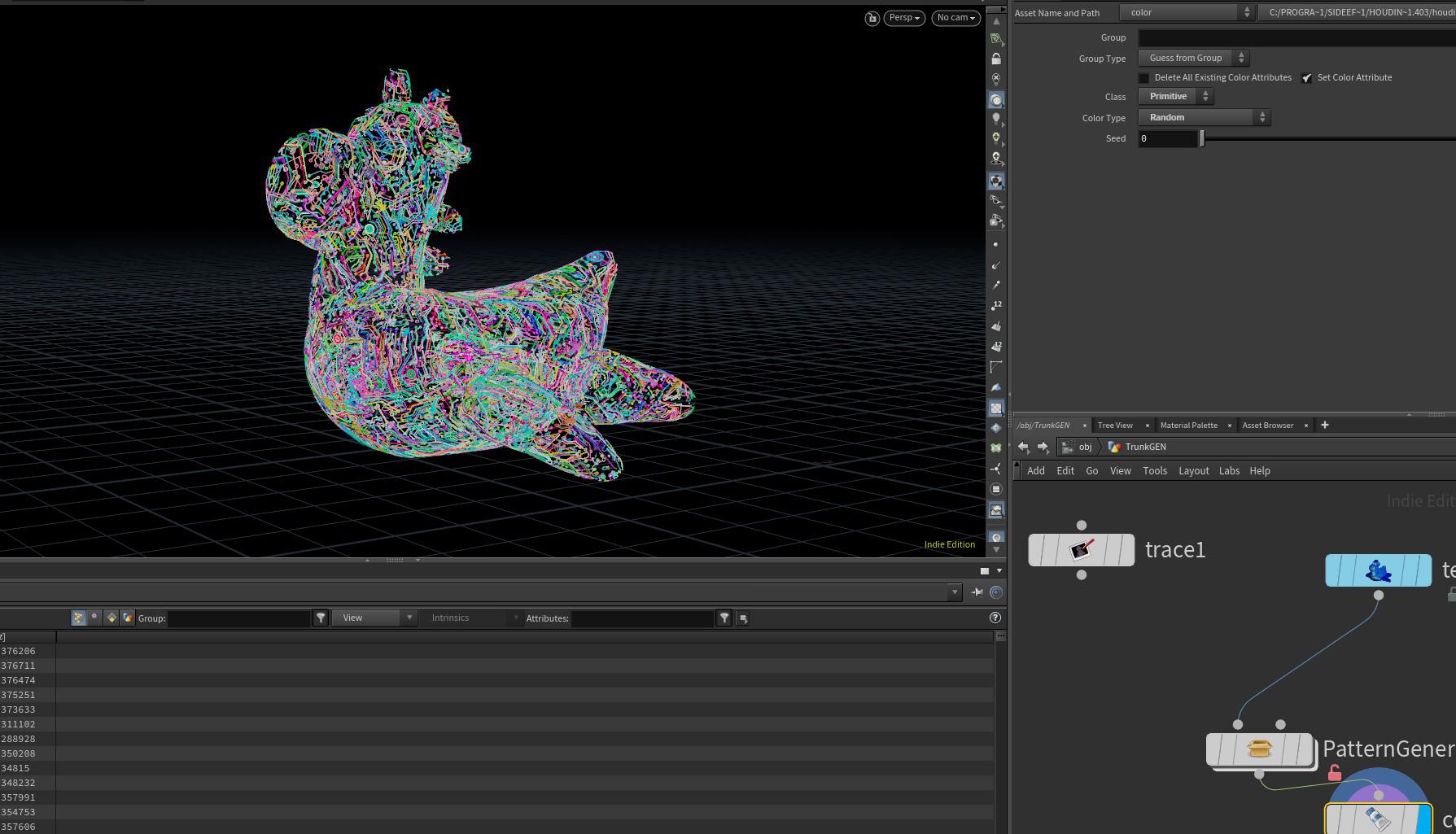The image size is (1456, 834).
Task: Select the blue test geometry node
Action: tap(1378, 570)
